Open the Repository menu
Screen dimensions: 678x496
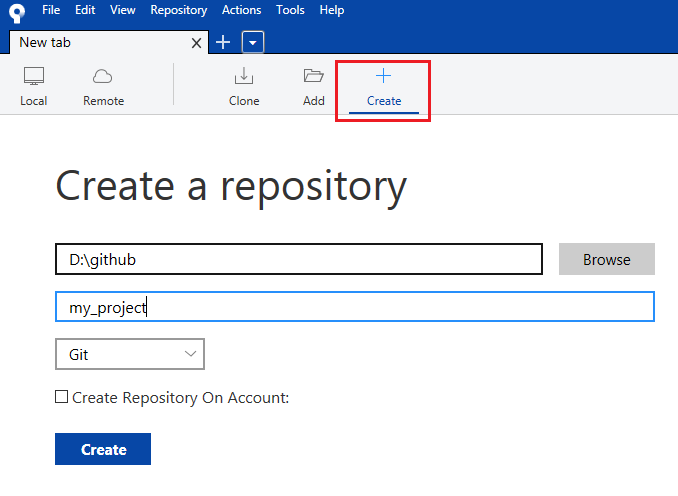click(178, 10)
